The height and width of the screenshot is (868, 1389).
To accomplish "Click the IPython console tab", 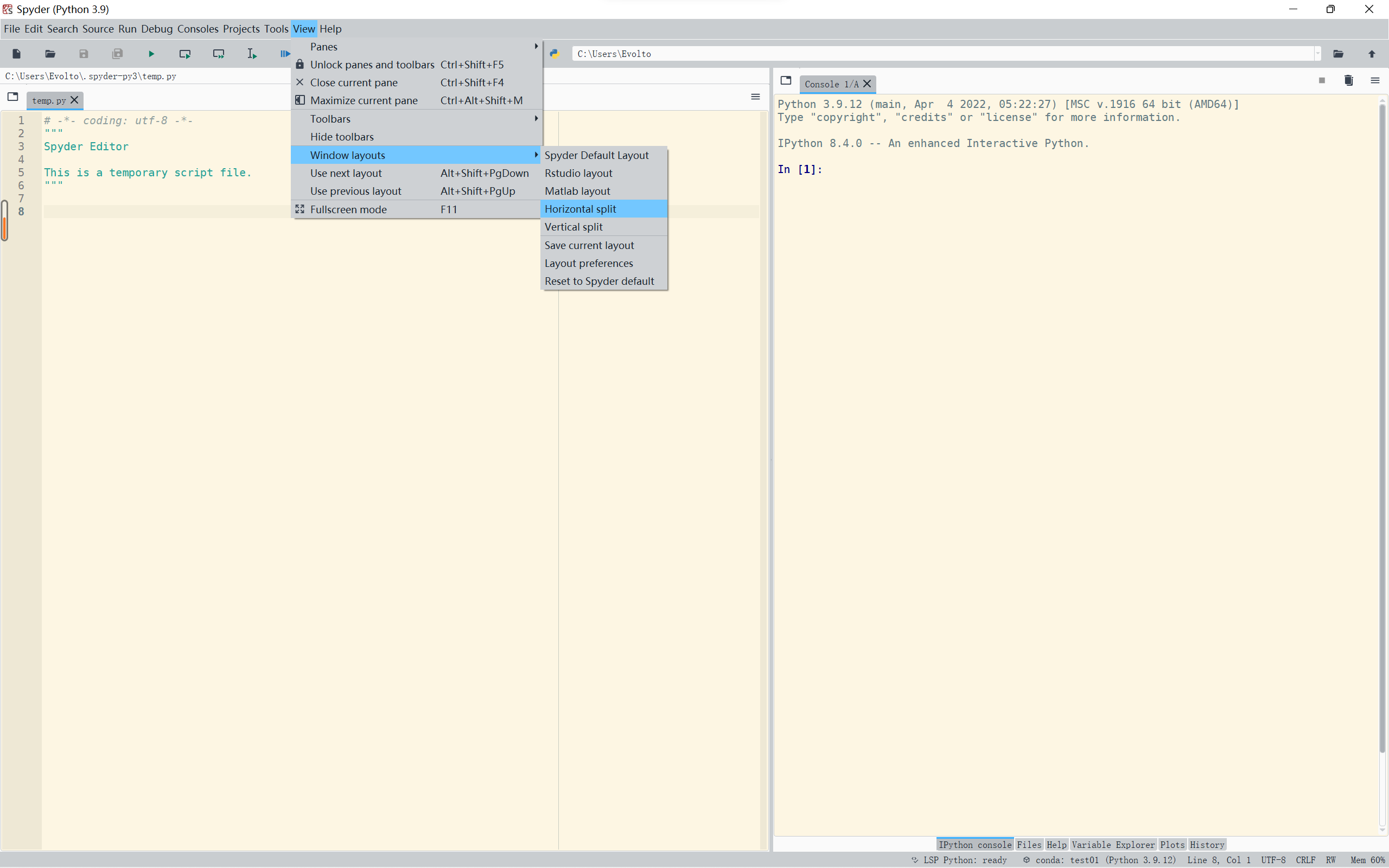I will click(975, 844).
